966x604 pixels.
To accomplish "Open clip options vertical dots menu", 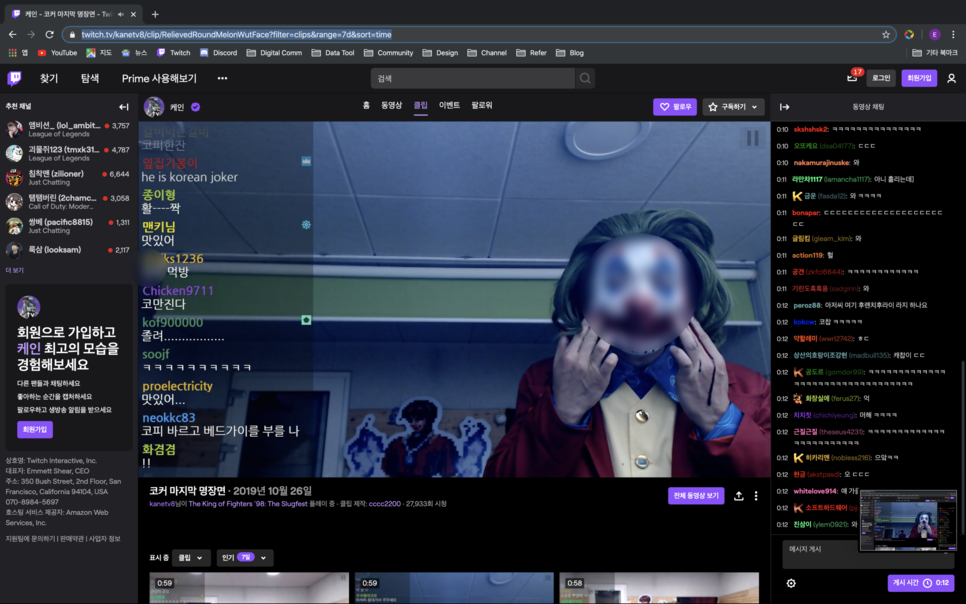I will tap(756, 496).
